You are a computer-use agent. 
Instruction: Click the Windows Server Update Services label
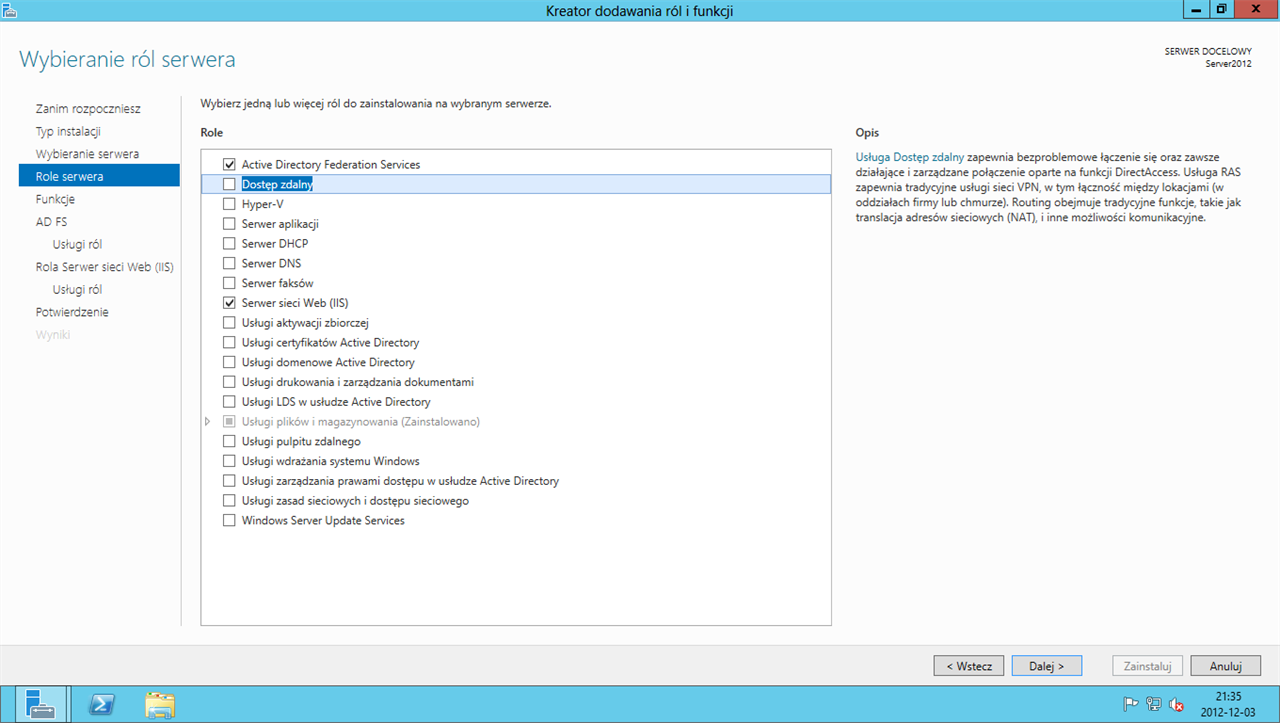point(323,521)
